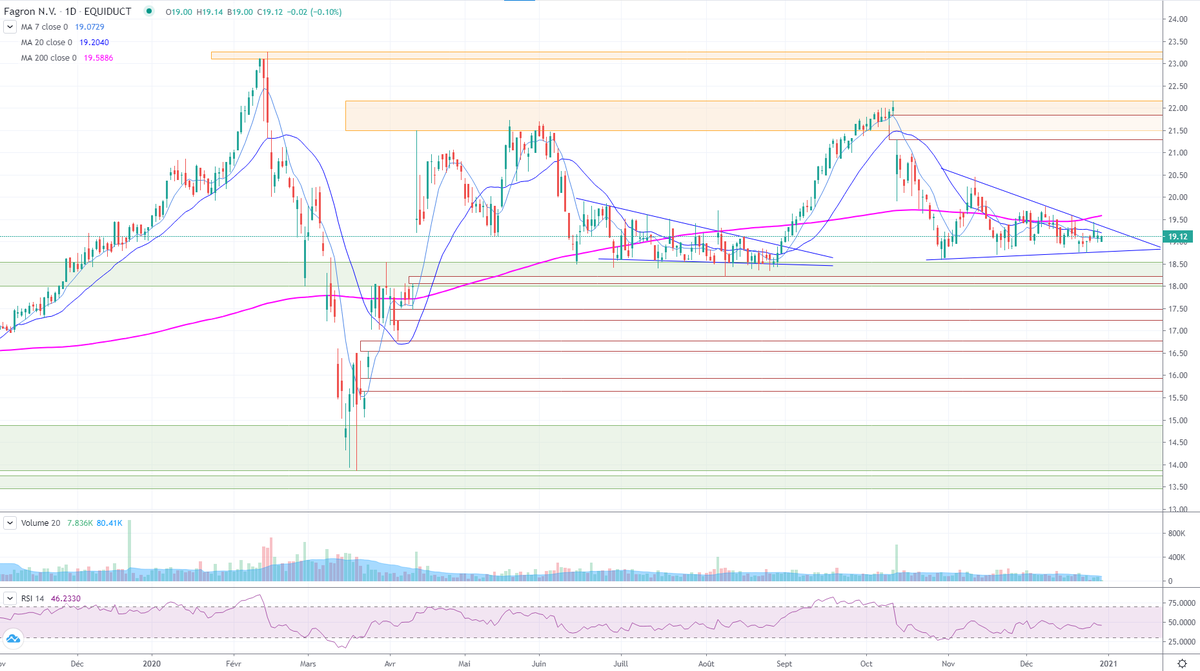Select the MA 20 close indicator label
This screenshot has width=1200, height=671.
pyautogui.click(x=47, y=44)
